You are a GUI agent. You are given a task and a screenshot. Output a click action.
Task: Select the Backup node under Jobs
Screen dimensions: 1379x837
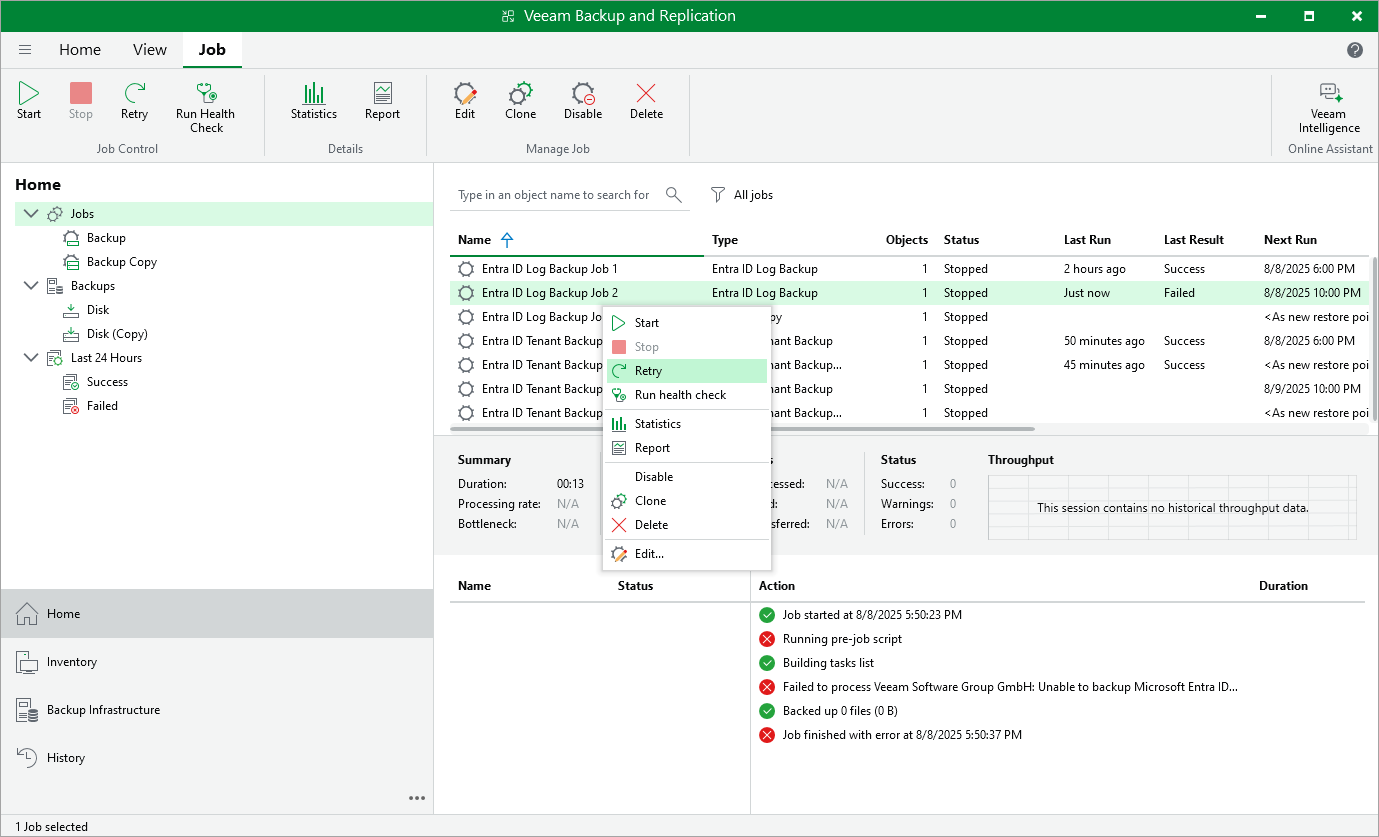pyautogui.click(x=106, y=238)
